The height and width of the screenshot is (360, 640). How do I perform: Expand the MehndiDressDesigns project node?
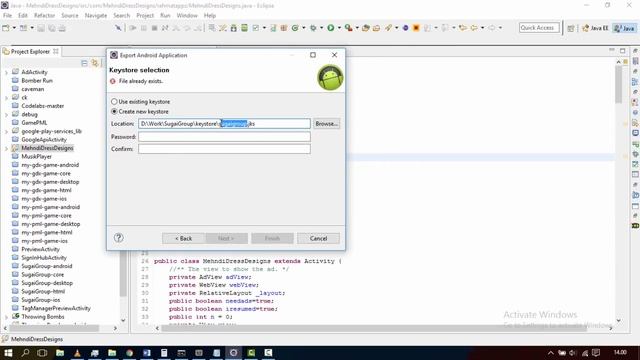pos(6,148)
